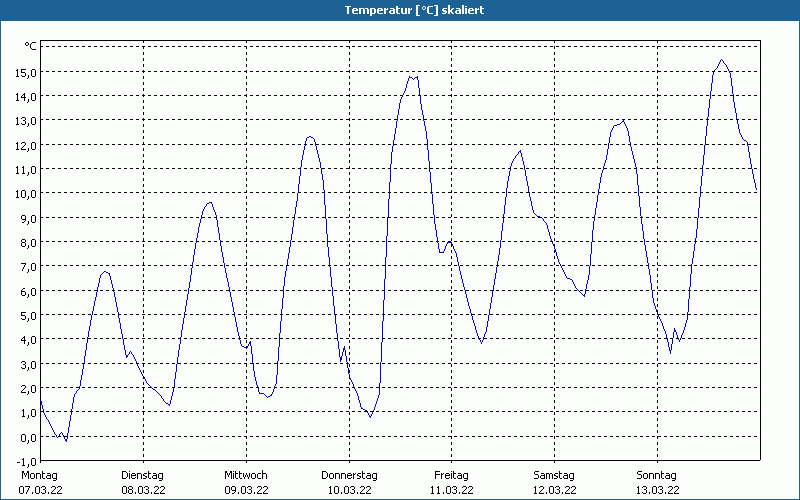Click the '1,0' y-axis value
Viewport: 800px width, 500px height.
tap(28, 414)
